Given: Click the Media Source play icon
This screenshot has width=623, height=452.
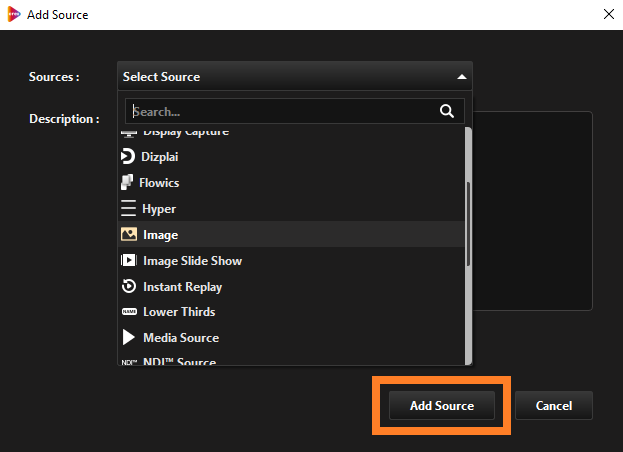Looking at the screenshot, I should pos(129,338).
